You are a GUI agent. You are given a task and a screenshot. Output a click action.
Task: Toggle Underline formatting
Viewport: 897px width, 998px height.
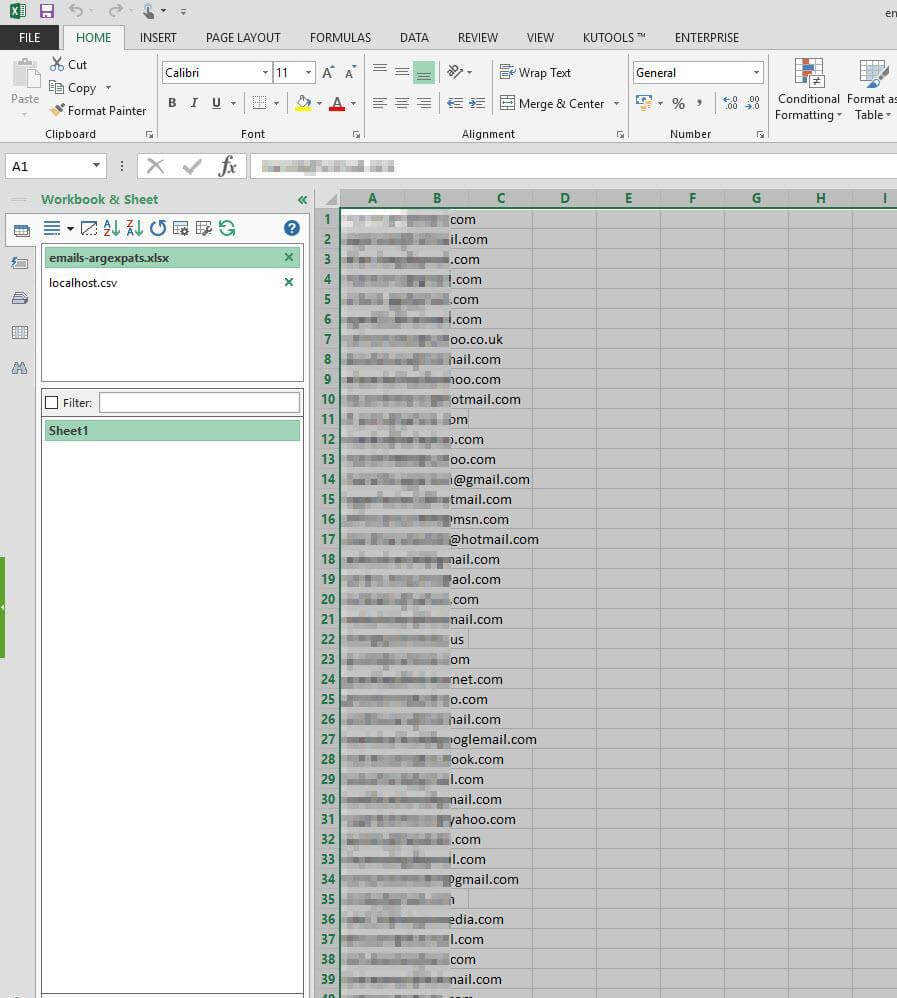[x=216, y=103]
